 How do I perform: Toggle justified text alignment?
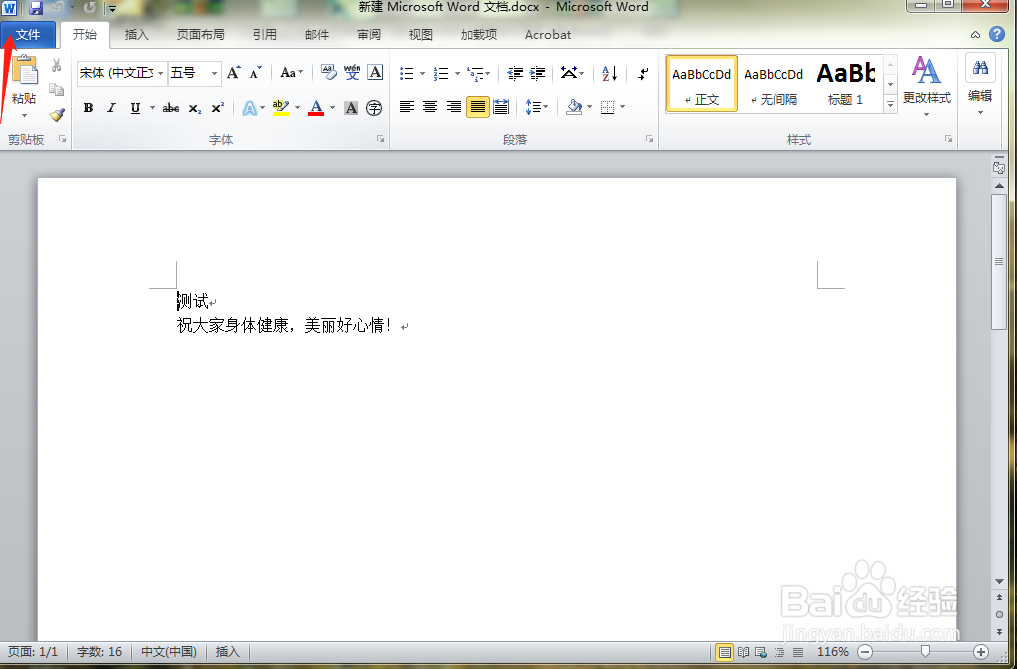(476, 107)
